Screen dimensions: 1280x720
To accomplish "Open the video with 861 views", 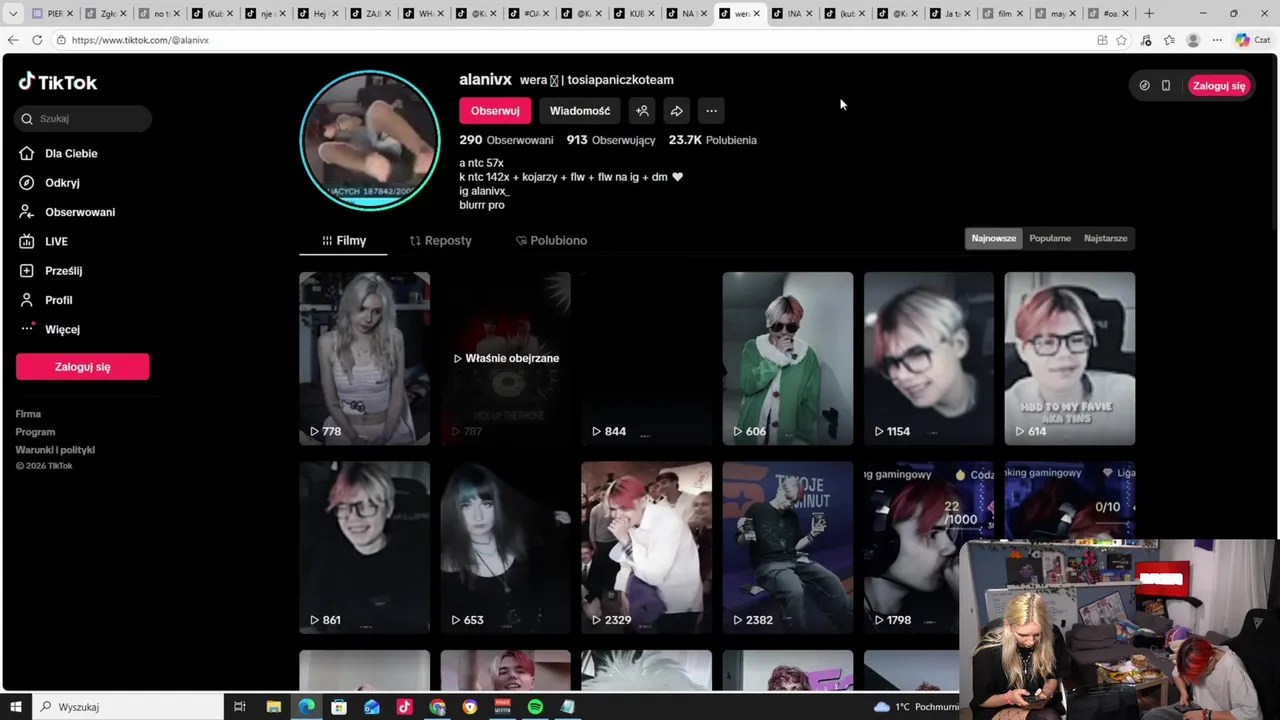I will [364, 547].
